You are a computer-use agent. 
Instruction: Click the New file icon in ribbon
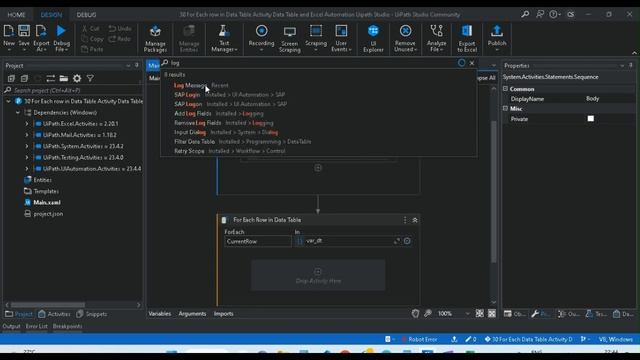pos(9,31)
